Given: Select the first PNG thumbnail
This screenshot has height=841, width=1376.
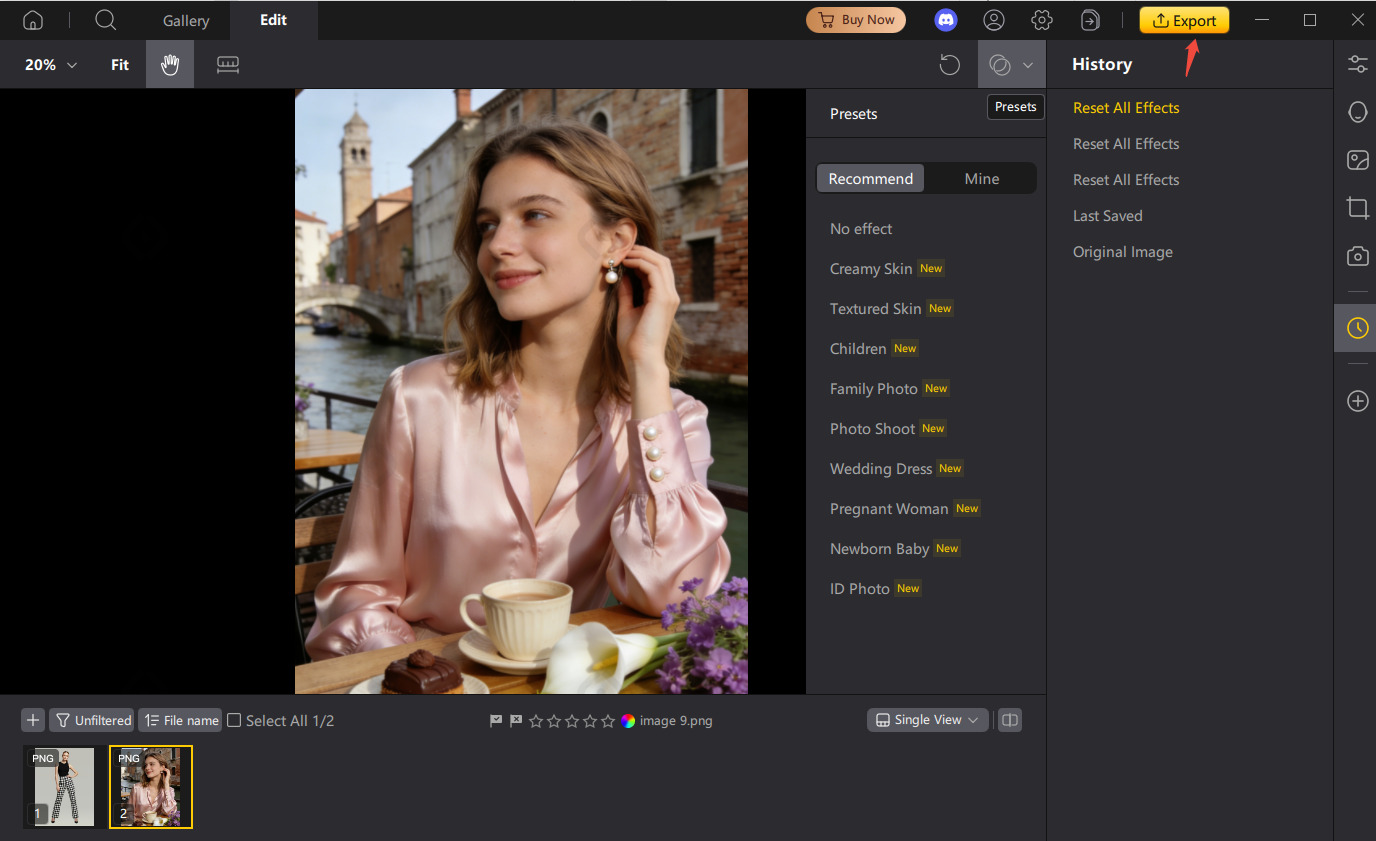Looking at the screenshot, I should (x=62, y=786).
